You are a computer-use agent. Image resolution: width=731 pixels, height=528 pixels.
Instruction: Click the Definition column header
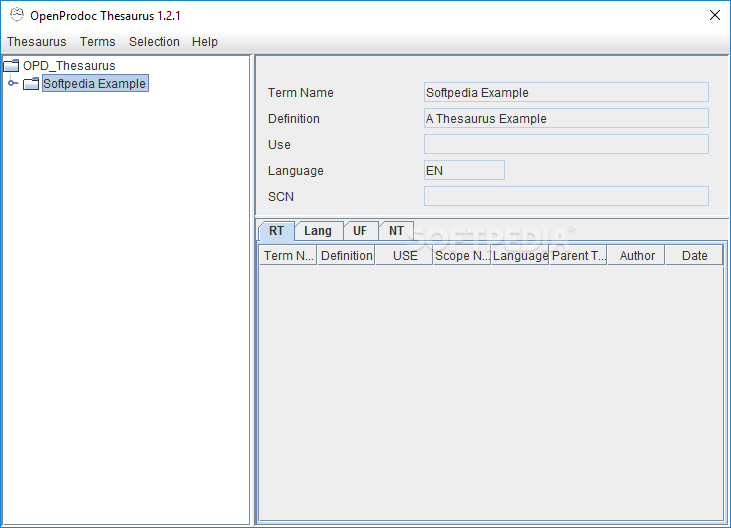(x=346, y=255)
